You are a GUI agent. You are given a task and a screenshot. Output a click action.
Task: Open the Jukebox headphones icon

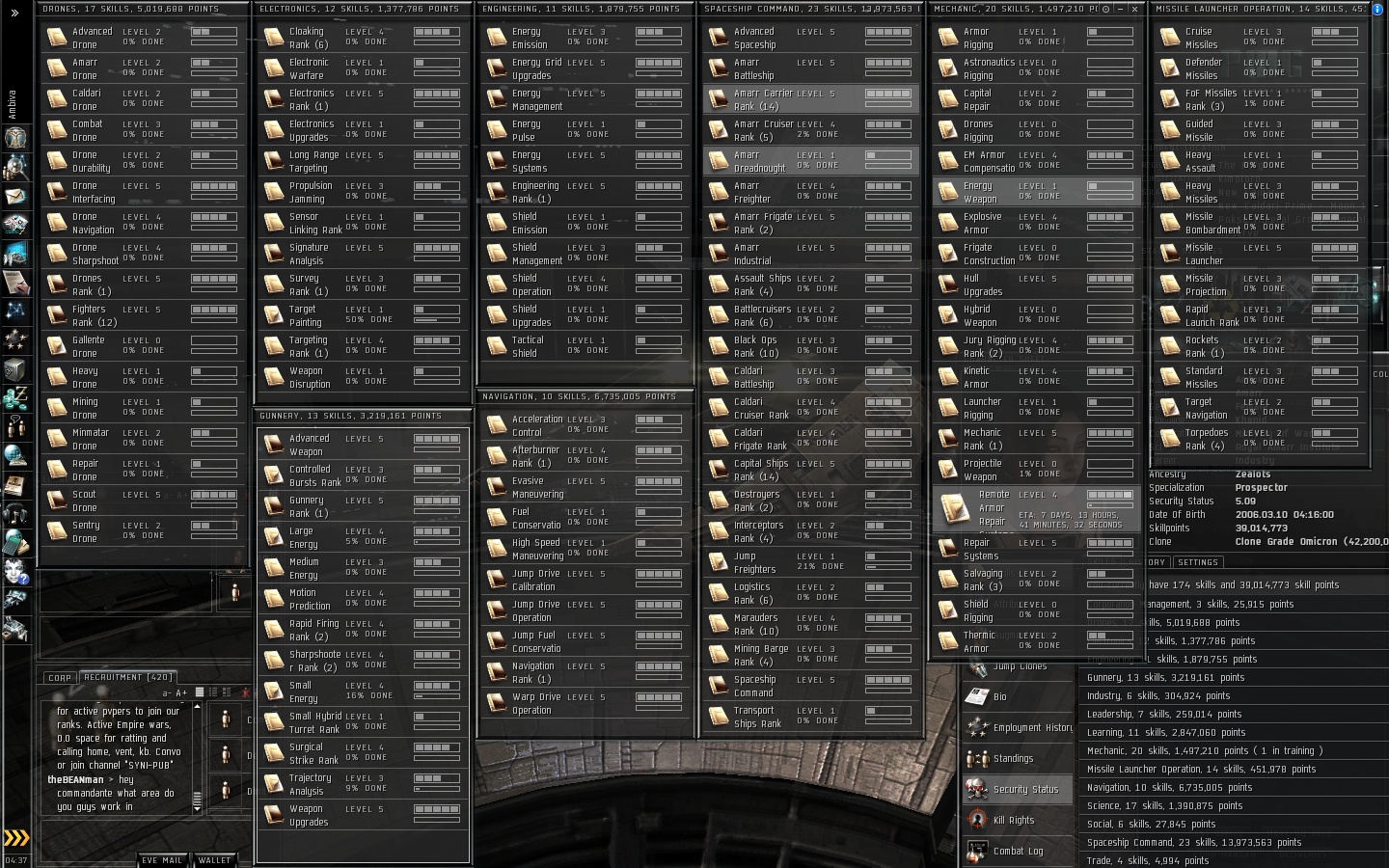[15, 513]
